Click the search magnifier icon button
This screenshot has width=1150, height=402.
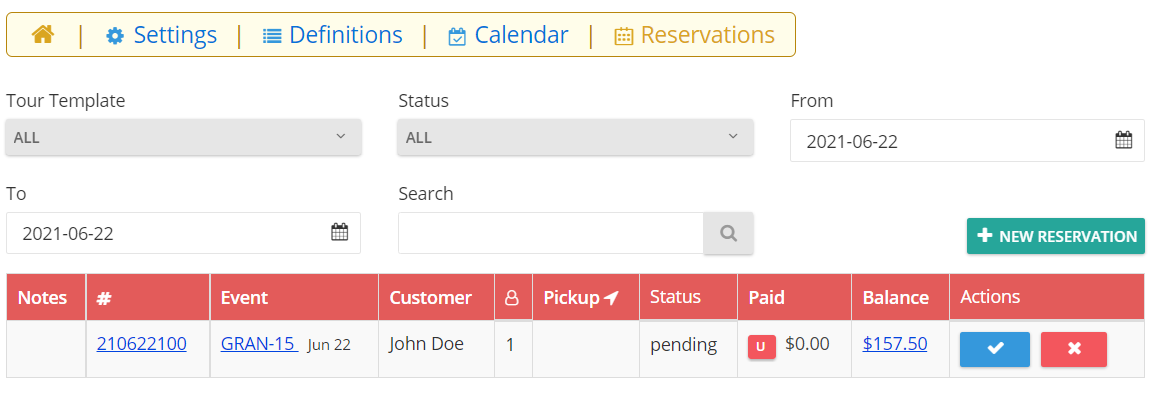[x=728, y=233]
